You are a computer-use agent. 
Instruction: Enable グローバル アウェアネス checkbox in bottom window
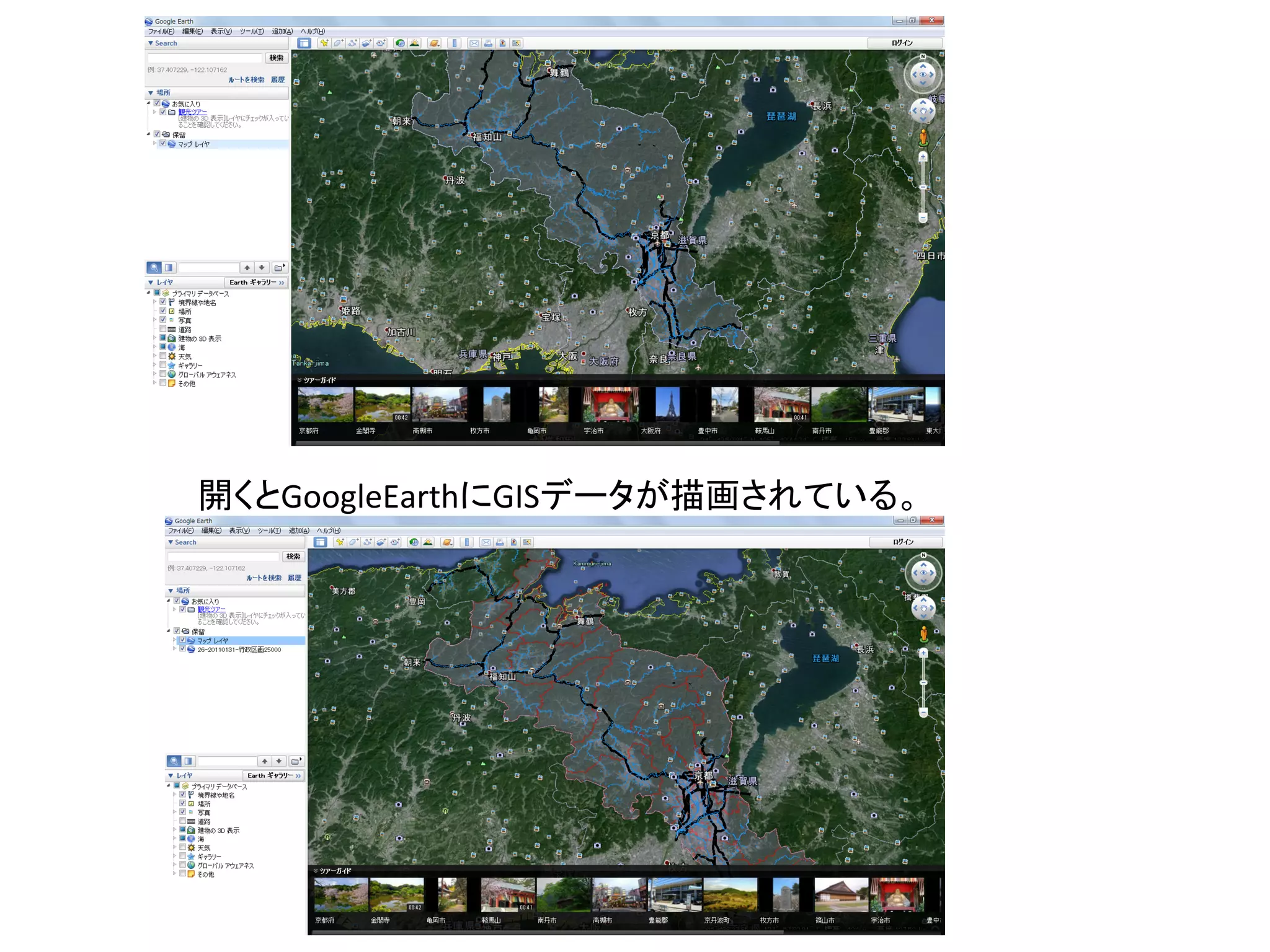coord(183,865)
